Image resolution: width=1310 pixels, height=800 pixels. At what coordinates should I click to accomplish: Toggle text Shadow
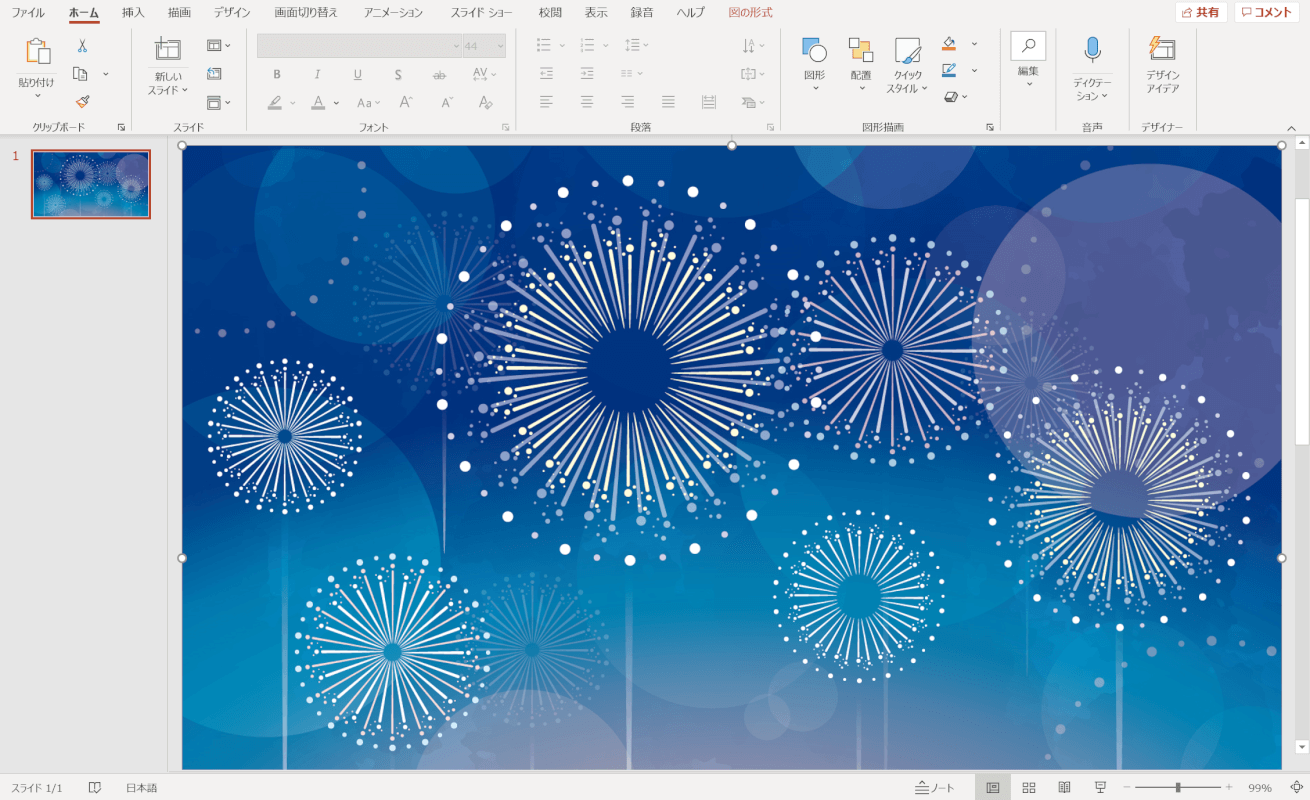point(398,74)
